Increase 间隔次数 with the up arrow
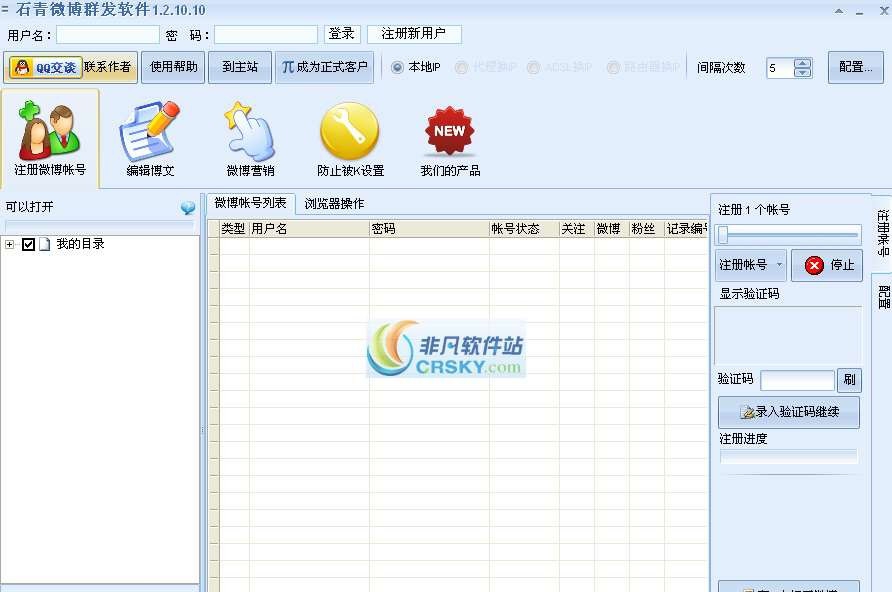 point(801,62)
